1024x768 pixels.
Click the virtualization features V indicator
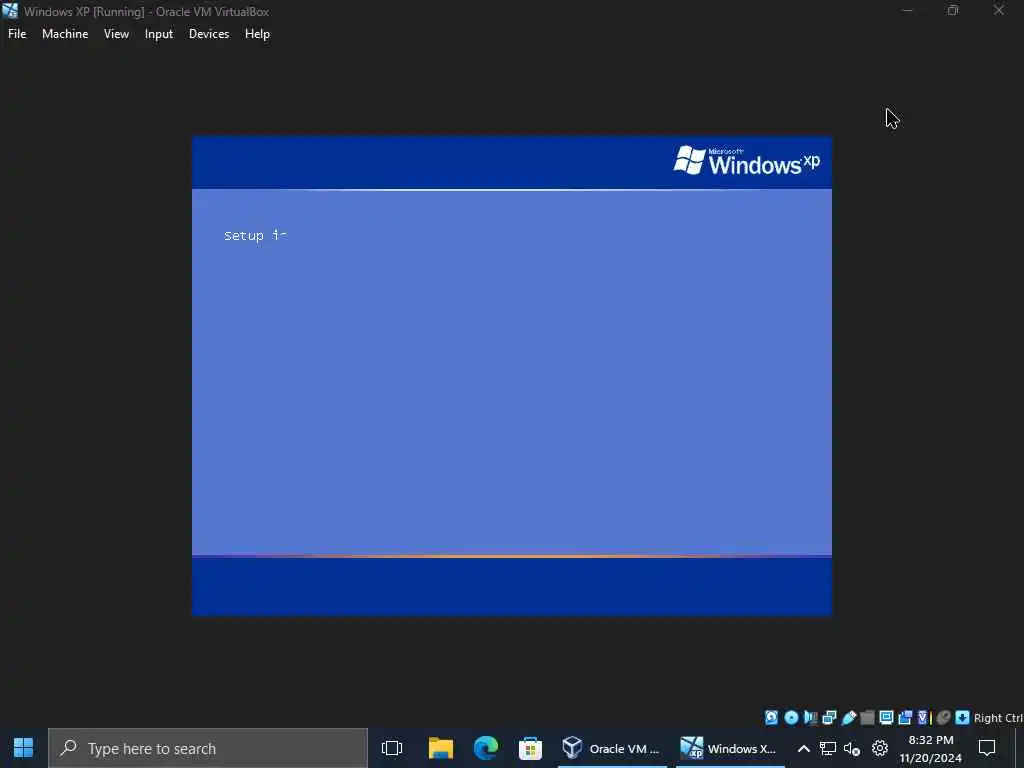click(923, 718)
